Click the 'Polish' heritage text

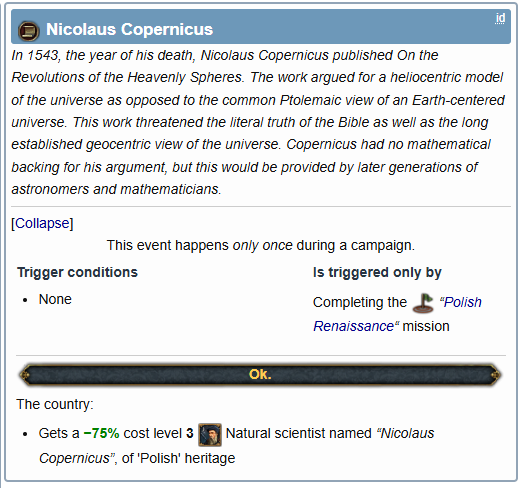[187, 458]
